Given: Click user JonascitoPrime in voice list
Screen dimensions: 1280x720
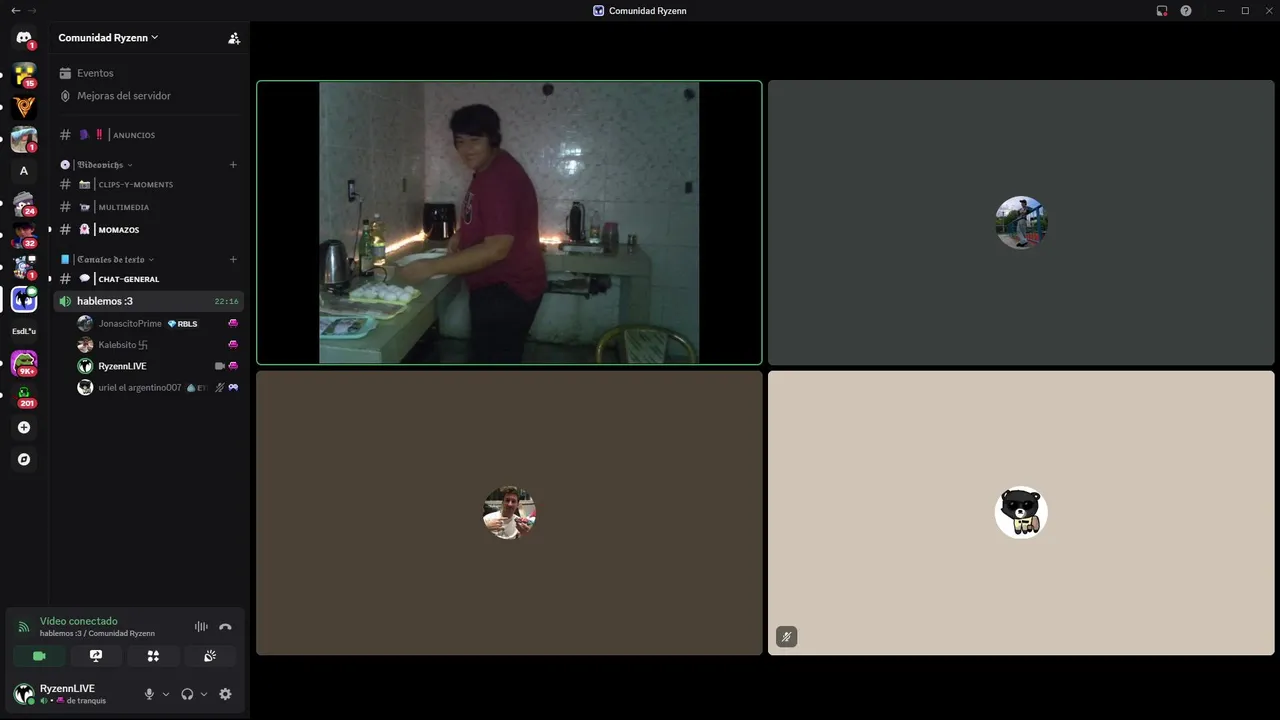Looking at the screenshot, I should coord(158,323).
